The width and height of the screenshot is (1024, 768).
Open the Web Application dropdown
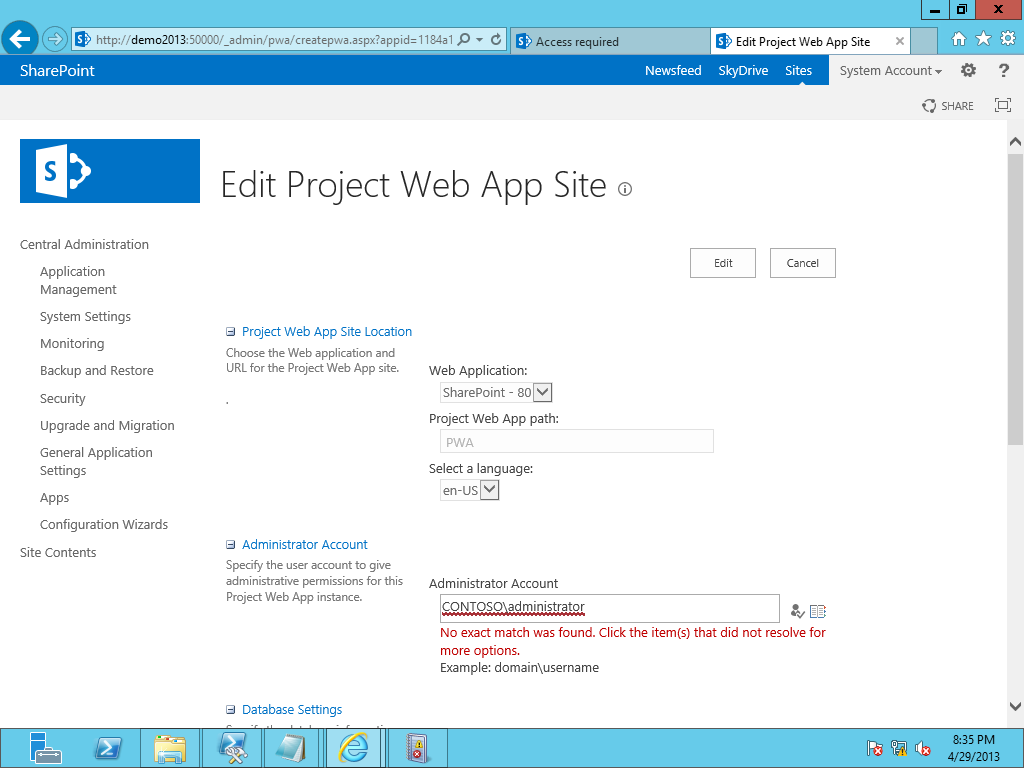coord(496,392)
